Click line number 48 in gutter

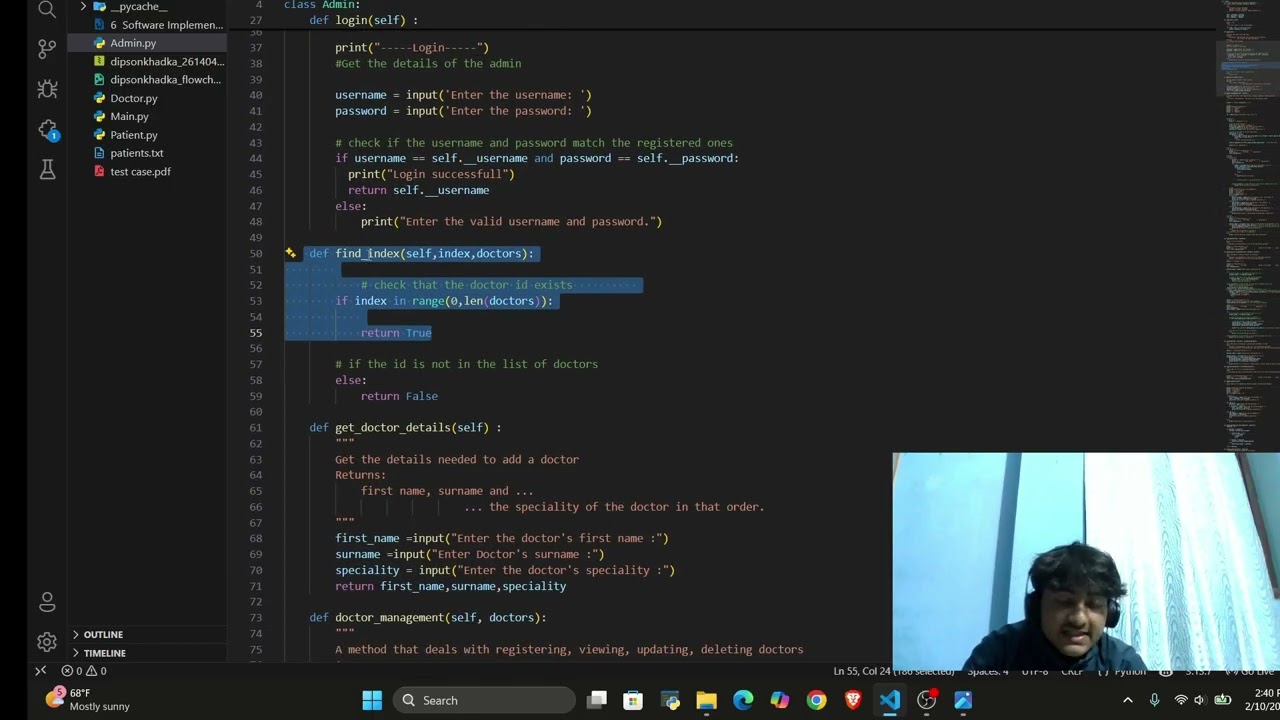[x=256, y=221]
